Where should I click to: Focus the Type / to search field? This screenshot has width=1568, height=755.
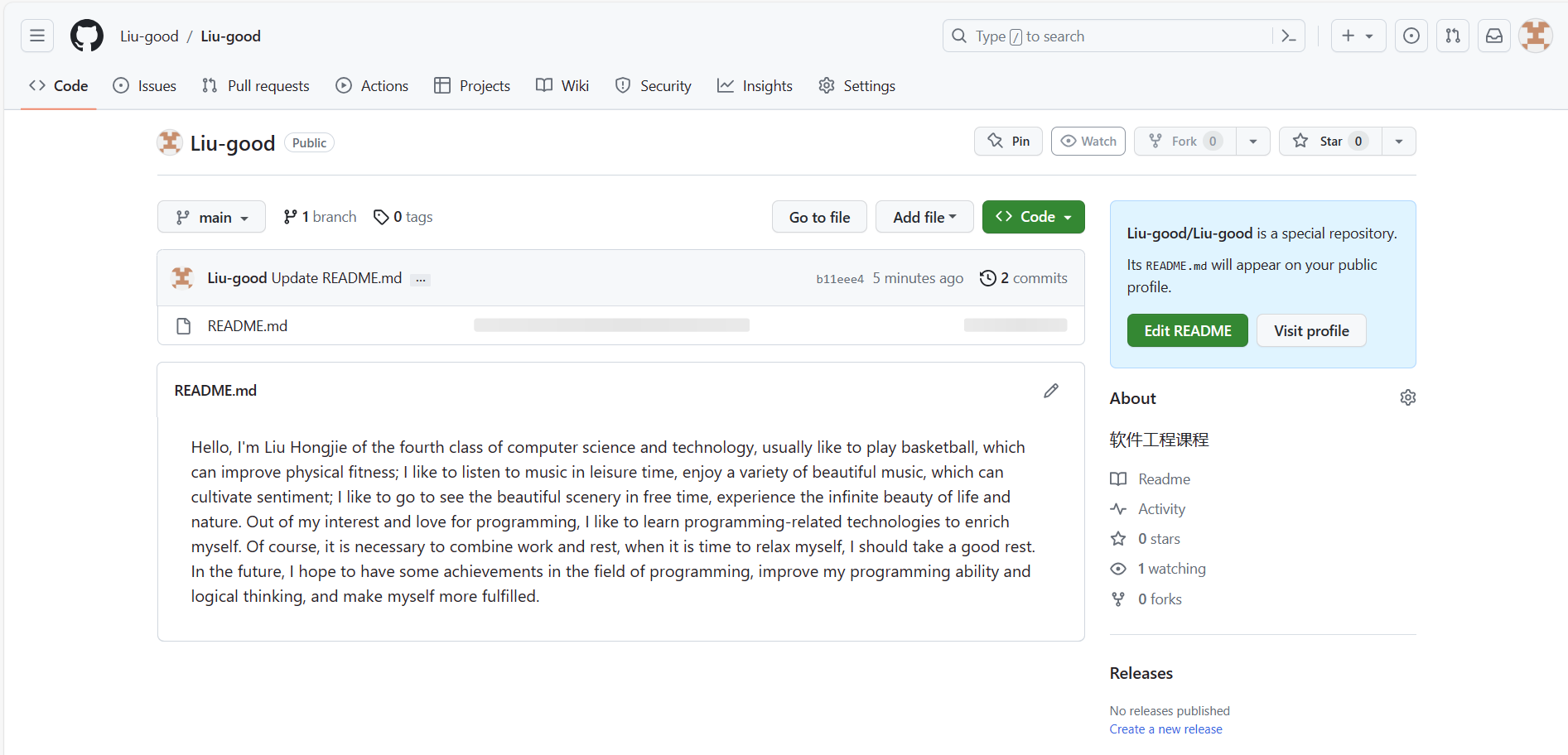[x=1110, y=36]
